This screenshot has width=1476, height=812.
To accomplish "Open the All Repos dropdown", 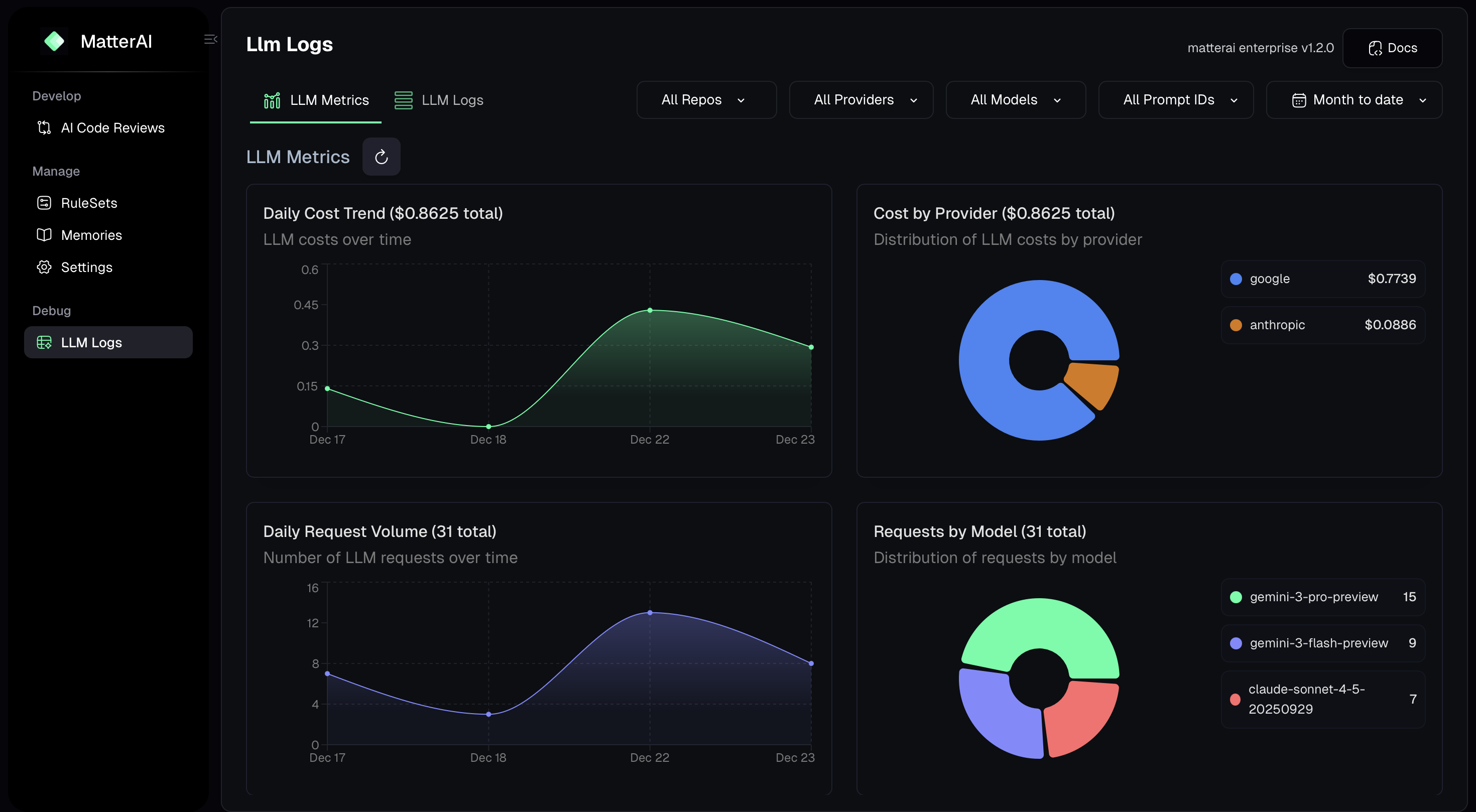I will (706, 100).
